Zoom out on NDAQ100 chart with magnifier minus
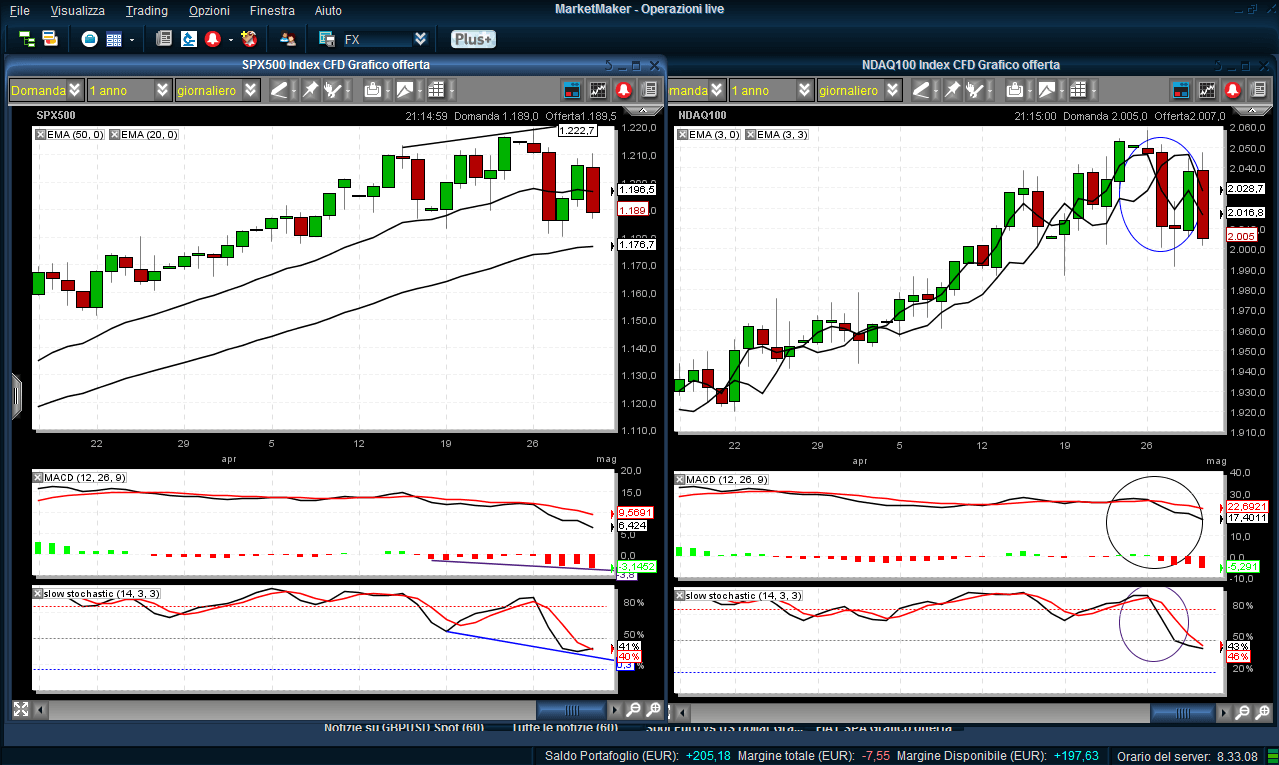Image resolution: width=1279 pixels, height=765 pixels. 1242,712
